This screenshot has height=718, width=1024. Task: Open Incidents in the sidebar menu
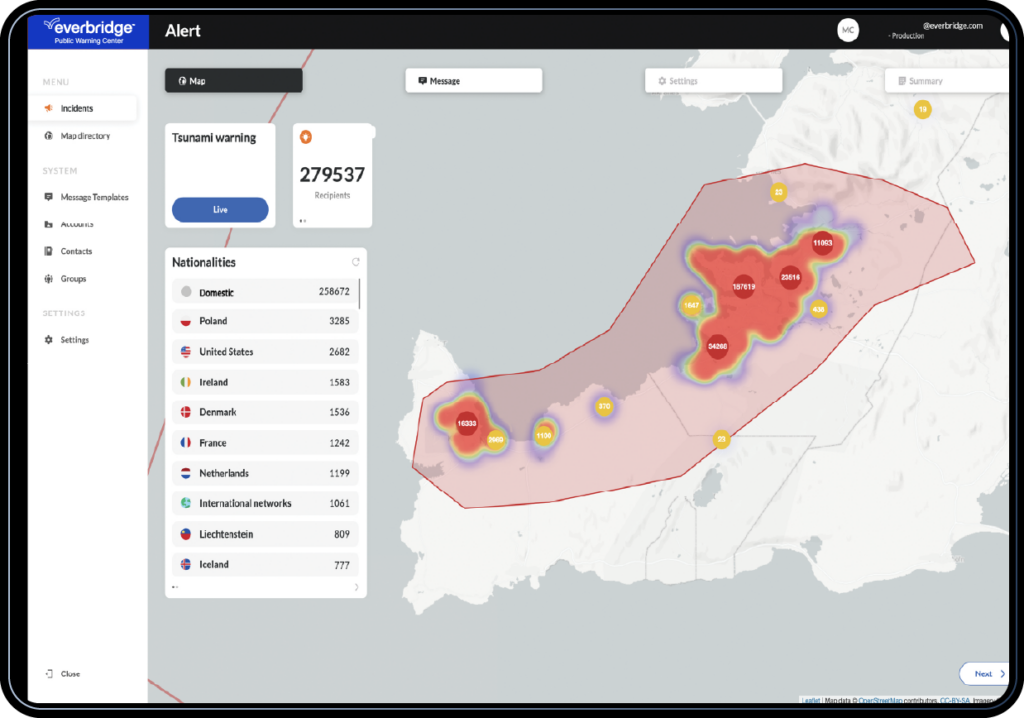click(82, 108)
